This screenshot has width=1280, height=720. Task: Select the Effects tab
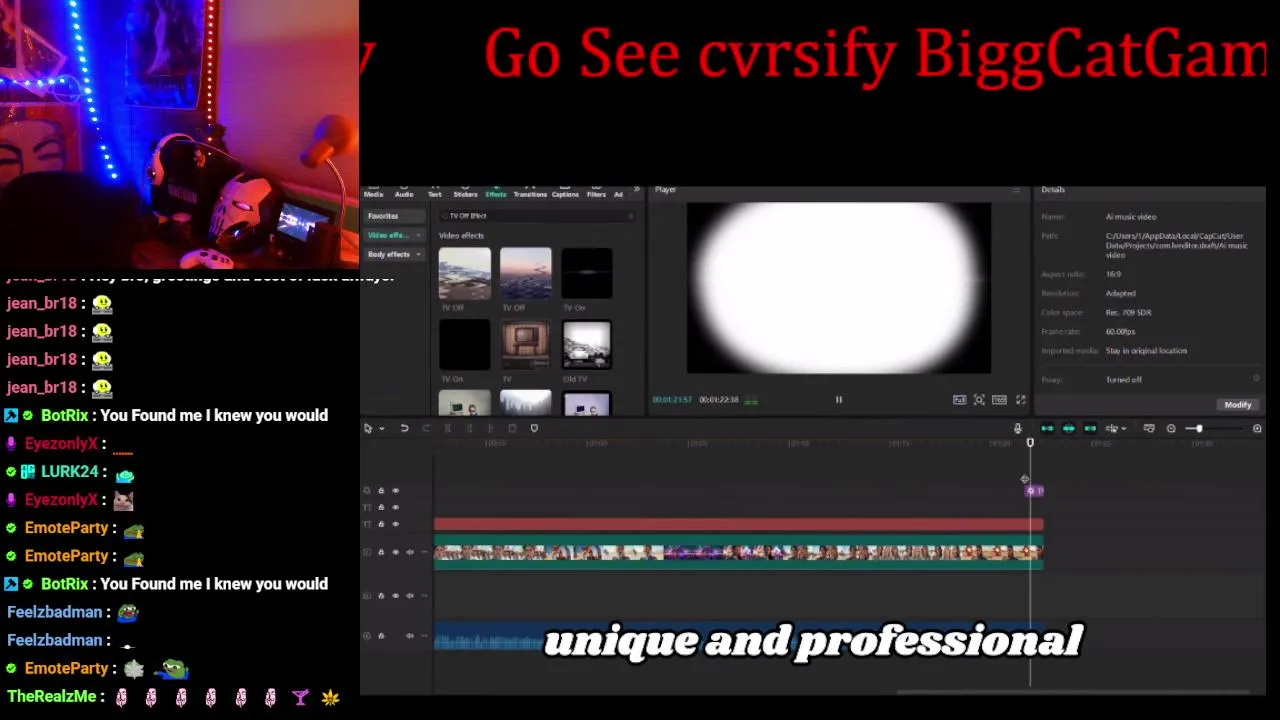(x=496, y=194)
